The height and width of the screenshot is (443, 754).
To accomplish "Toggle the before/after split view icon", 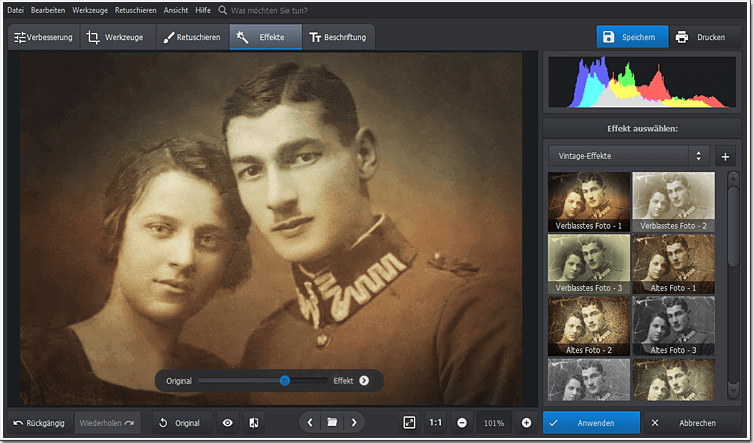I will pos(254,423).
